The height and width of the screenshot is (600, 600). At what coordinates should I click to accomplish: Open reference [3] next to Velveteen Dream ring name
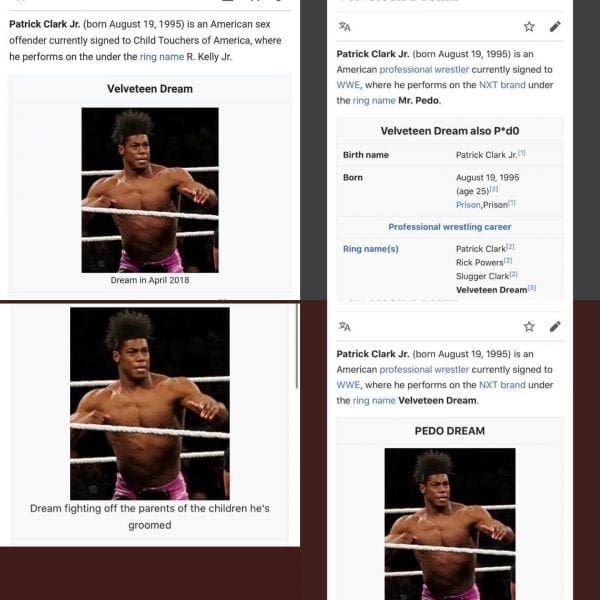[532, 288]
